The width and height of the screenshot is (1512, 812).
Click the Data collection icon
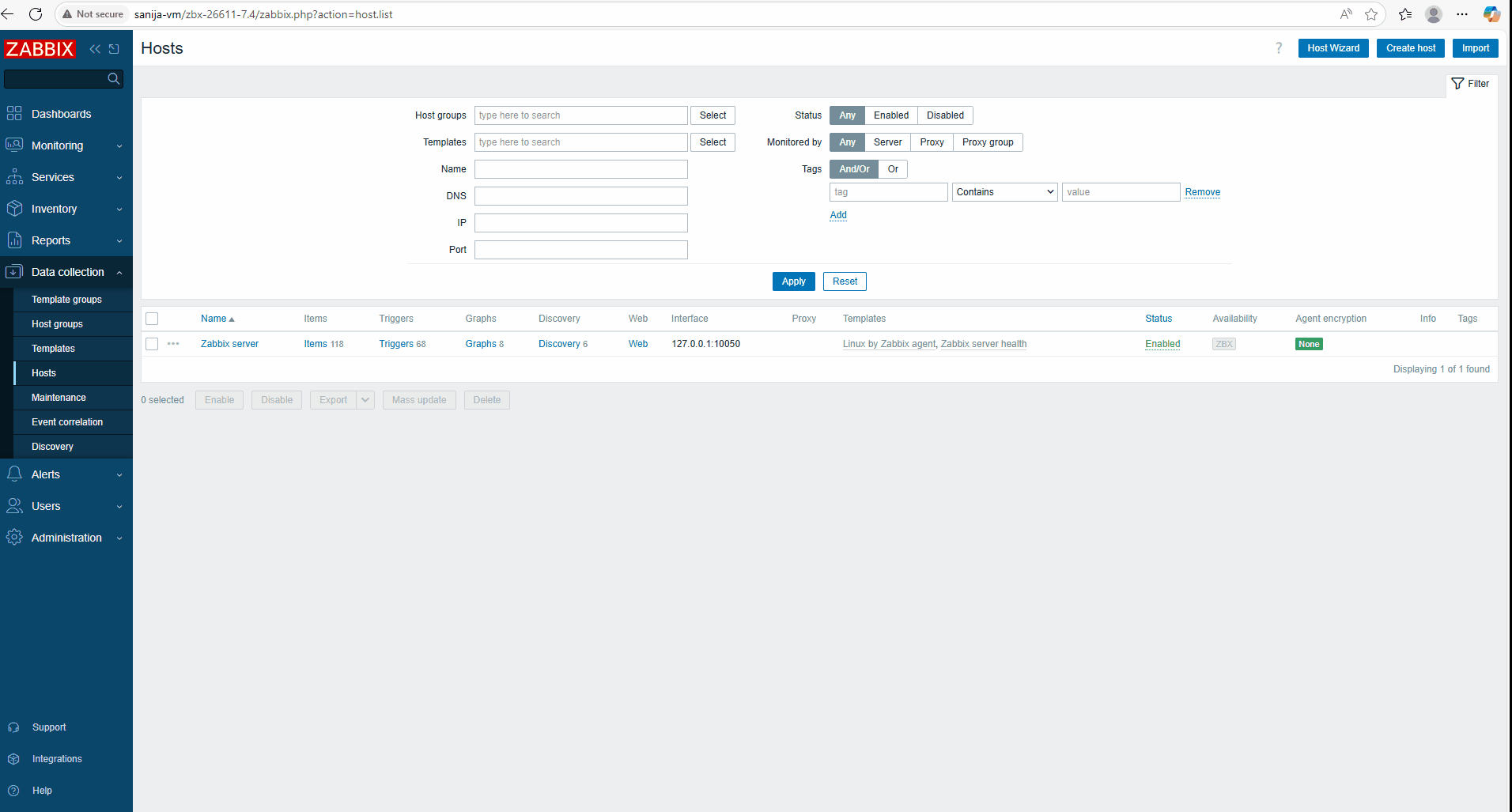pyautogui.click(x=14, y=272)
